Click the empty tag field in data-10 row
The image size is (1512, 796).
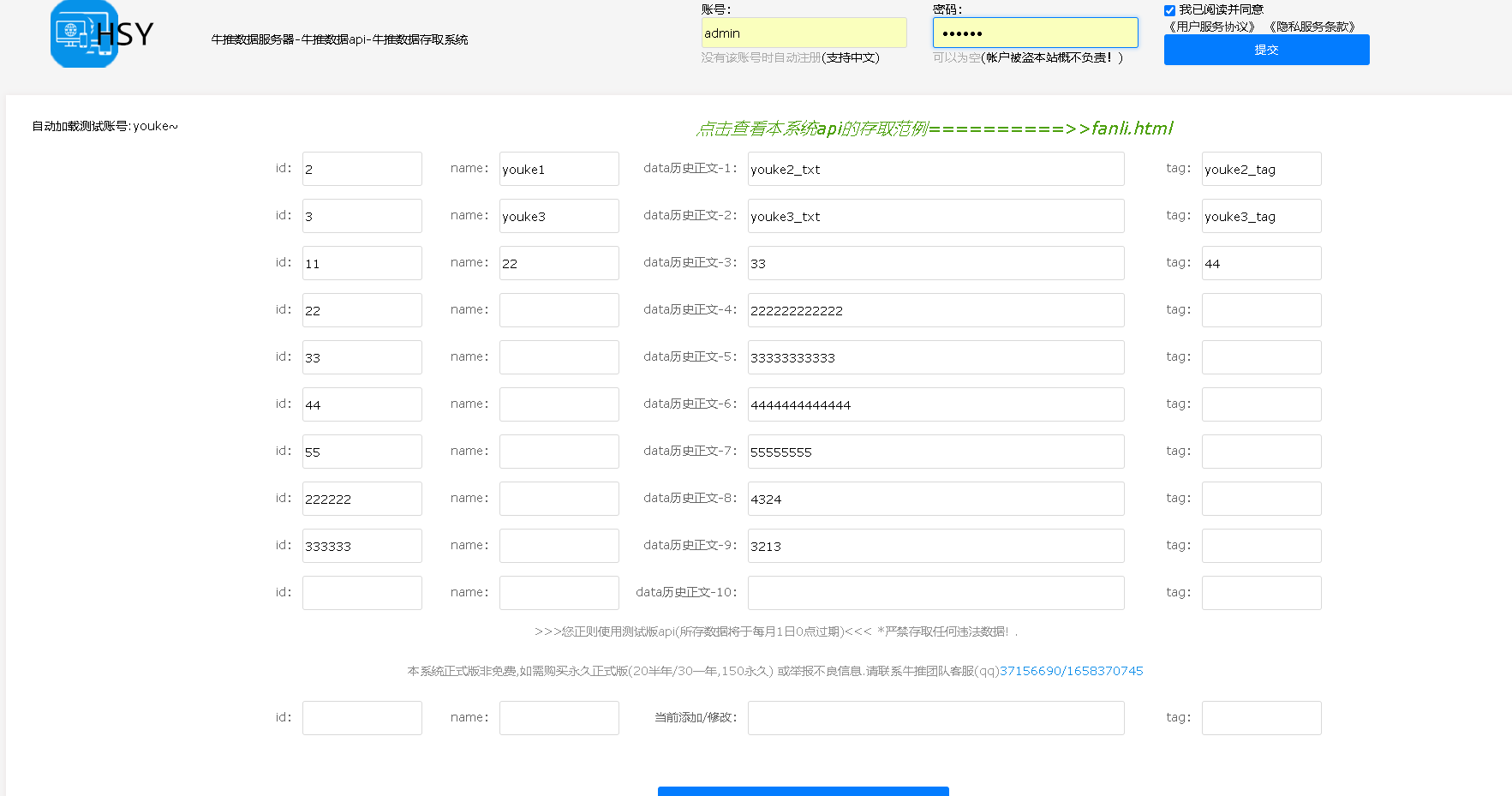(1262, 593)
